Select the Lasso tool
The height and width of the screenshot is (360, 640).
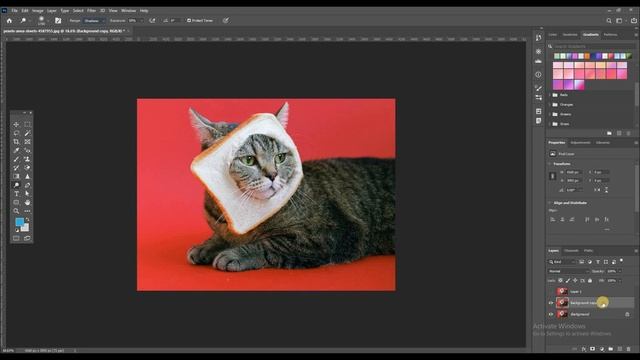pos(16,133)
